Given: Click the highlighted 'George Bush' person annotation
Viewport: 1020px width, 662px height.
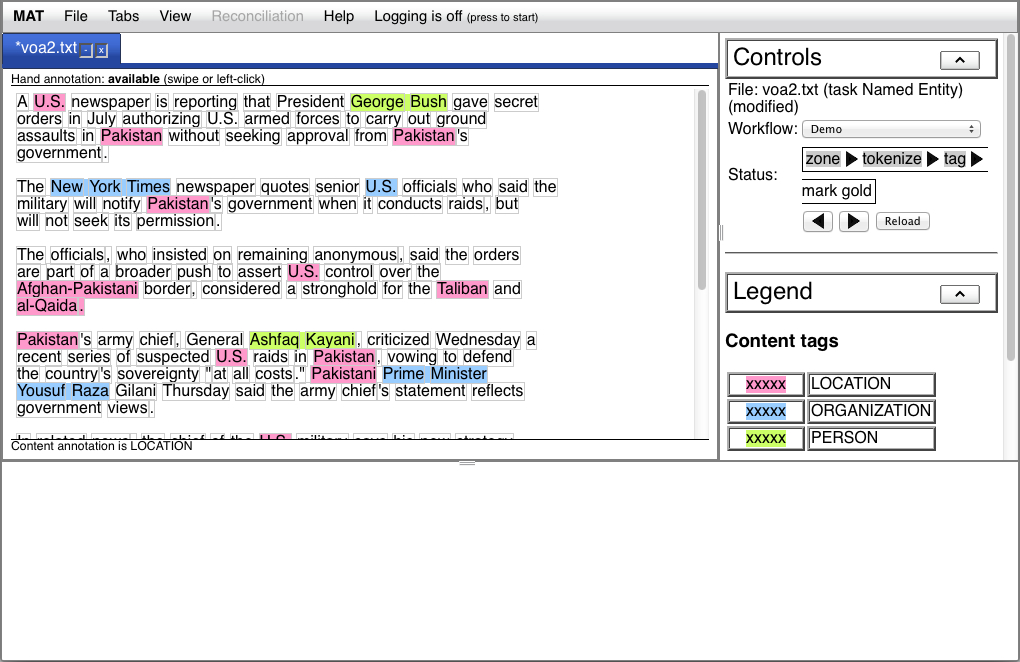Looking at the screenshot, I should point(398,102).
